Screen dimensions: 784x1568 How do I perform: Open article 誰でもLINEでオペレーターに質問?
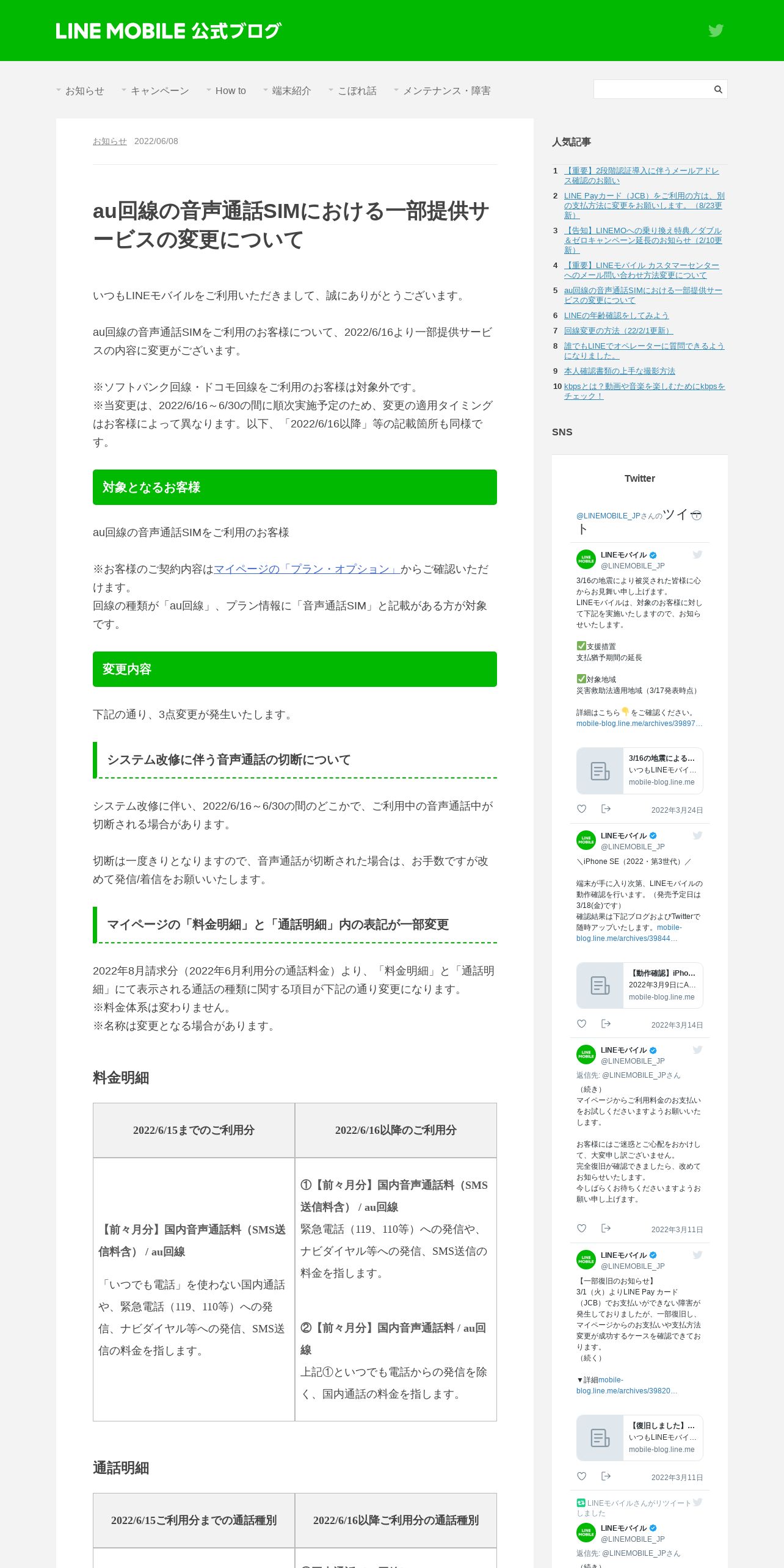click(644, 350)
